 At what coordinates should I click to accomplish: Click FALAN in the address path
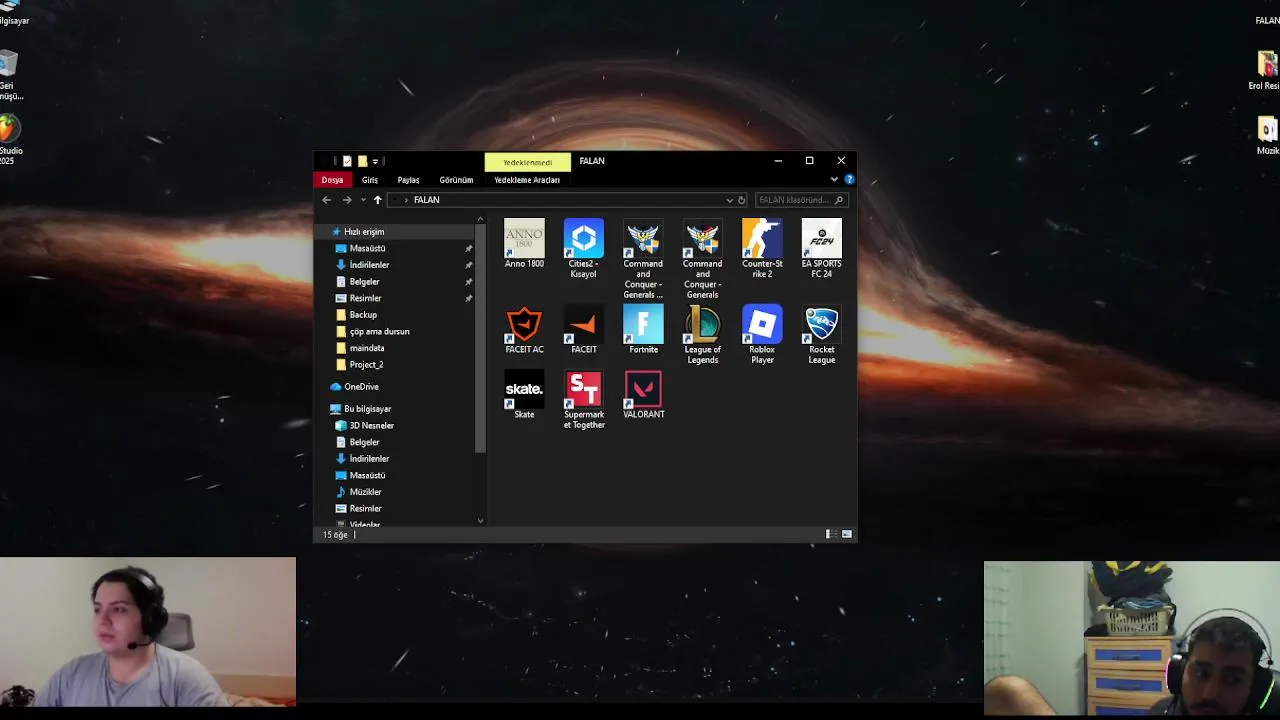(427, 200)
